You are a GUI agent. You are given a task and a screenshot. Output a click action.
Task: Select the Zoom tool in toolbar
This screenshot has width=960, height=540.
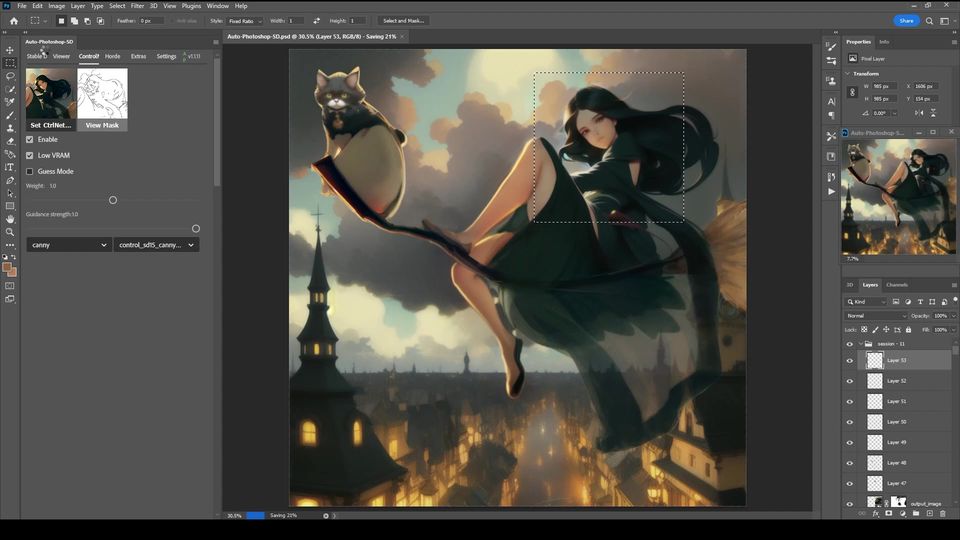(x=10, y=232)
